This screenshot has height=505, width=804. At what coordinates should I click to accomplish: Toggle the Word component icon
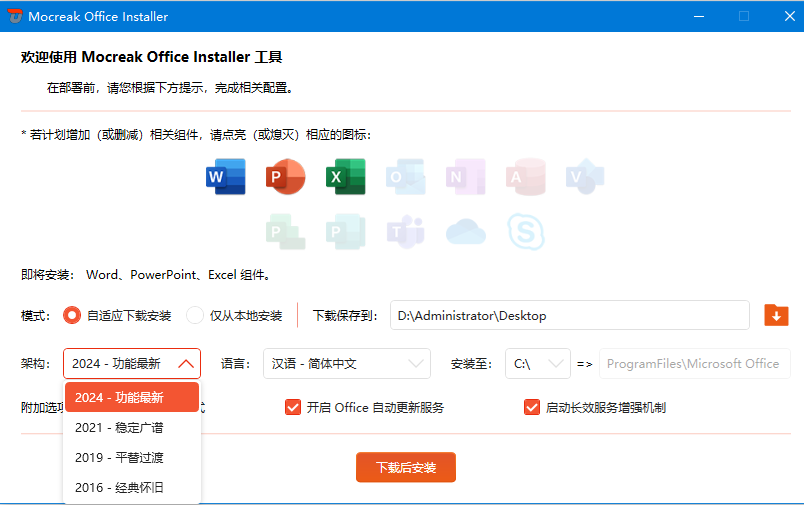(x=226, y=177)
